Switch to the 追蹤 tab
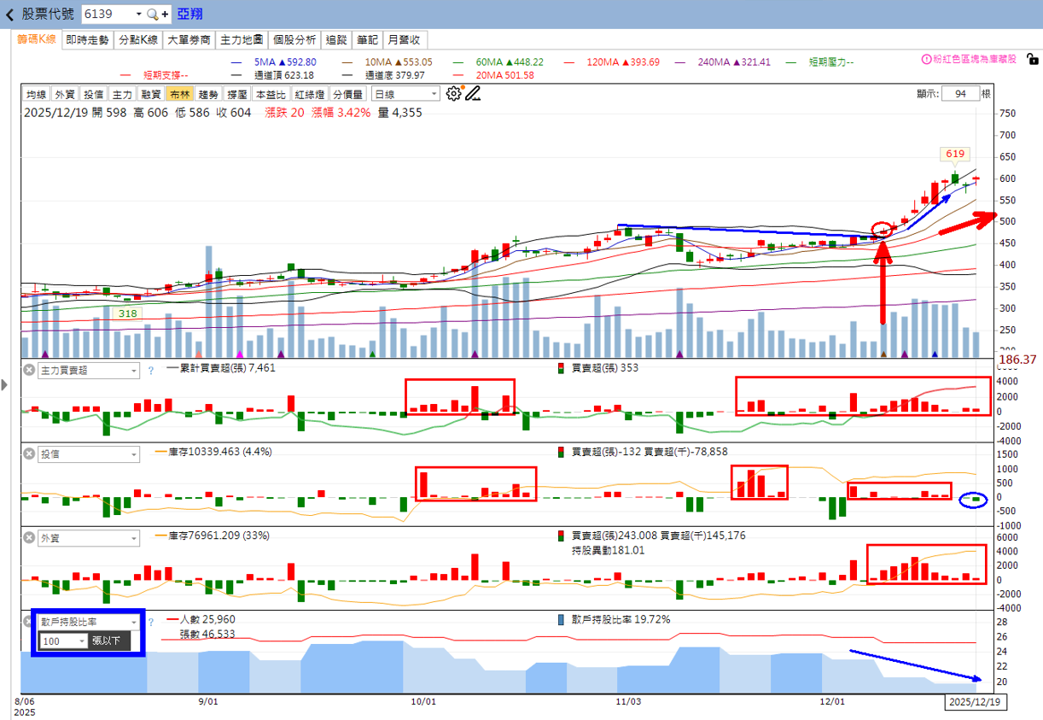The width and height of the screenshot is (1043, 720). point(337,40)
